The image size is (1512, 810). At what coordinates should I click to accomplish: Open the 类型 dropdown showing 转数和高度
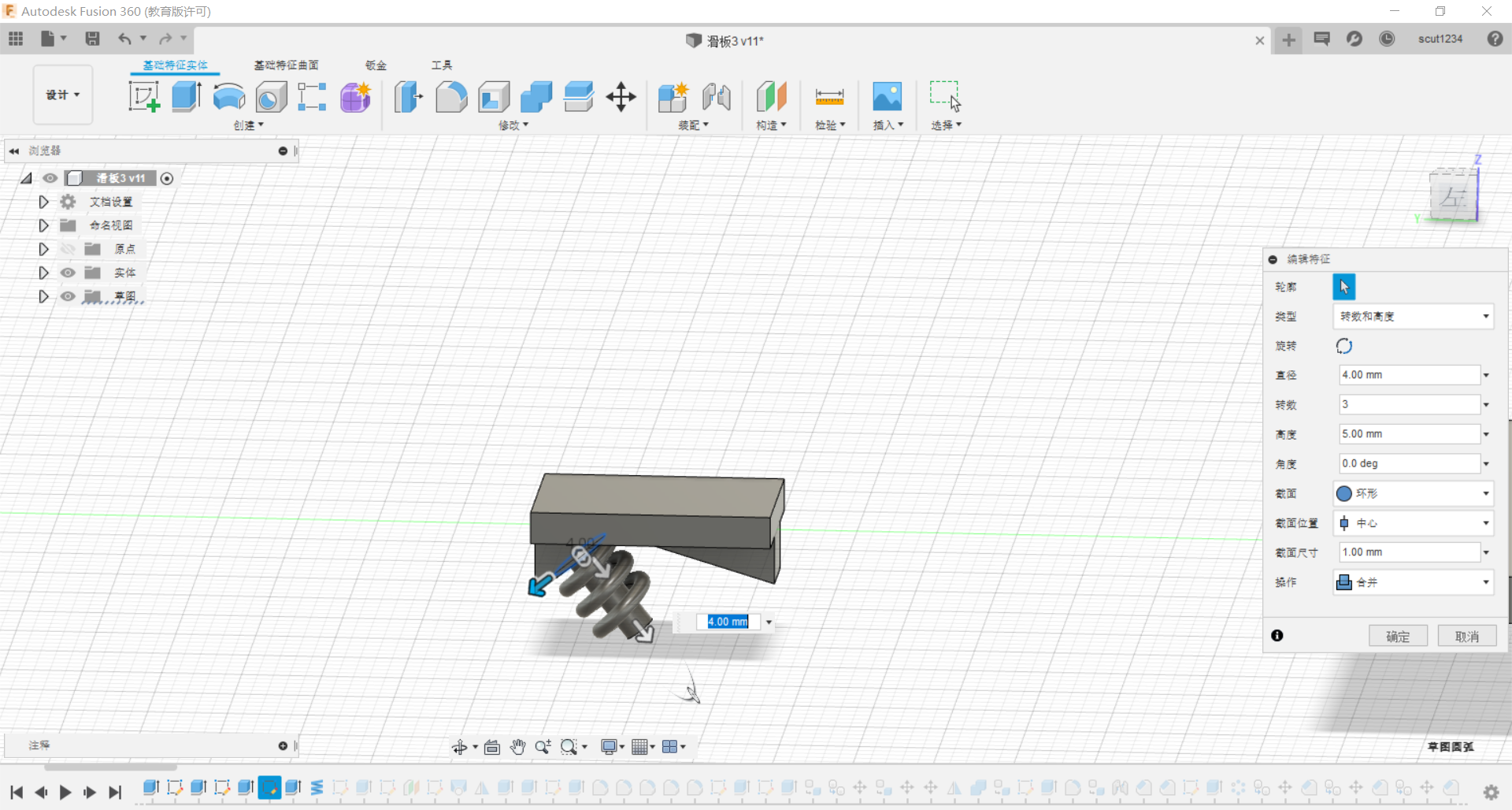point(1414,317)
